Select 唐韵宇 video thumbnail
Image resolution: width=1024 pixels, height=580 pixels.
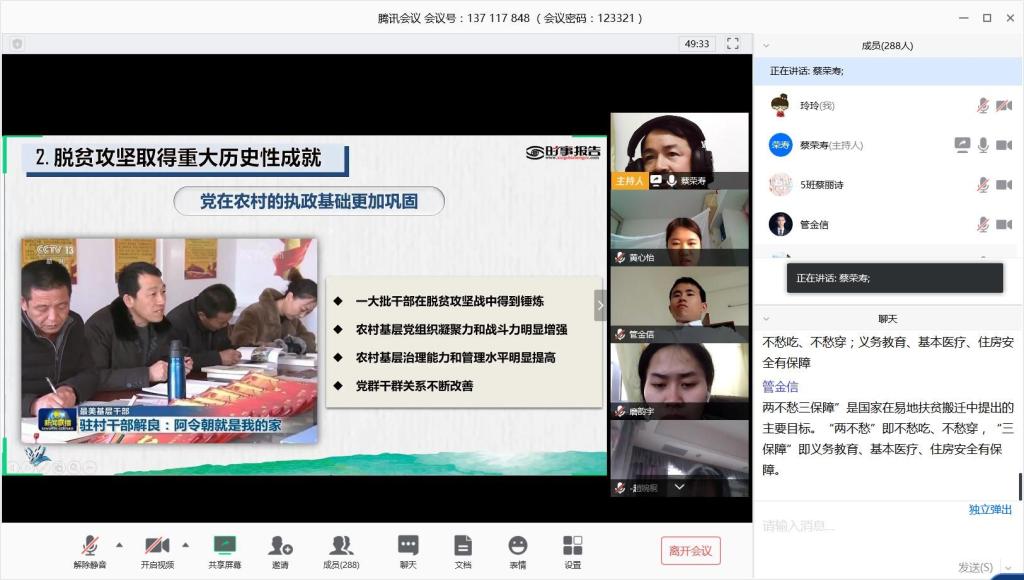point(679,381)
